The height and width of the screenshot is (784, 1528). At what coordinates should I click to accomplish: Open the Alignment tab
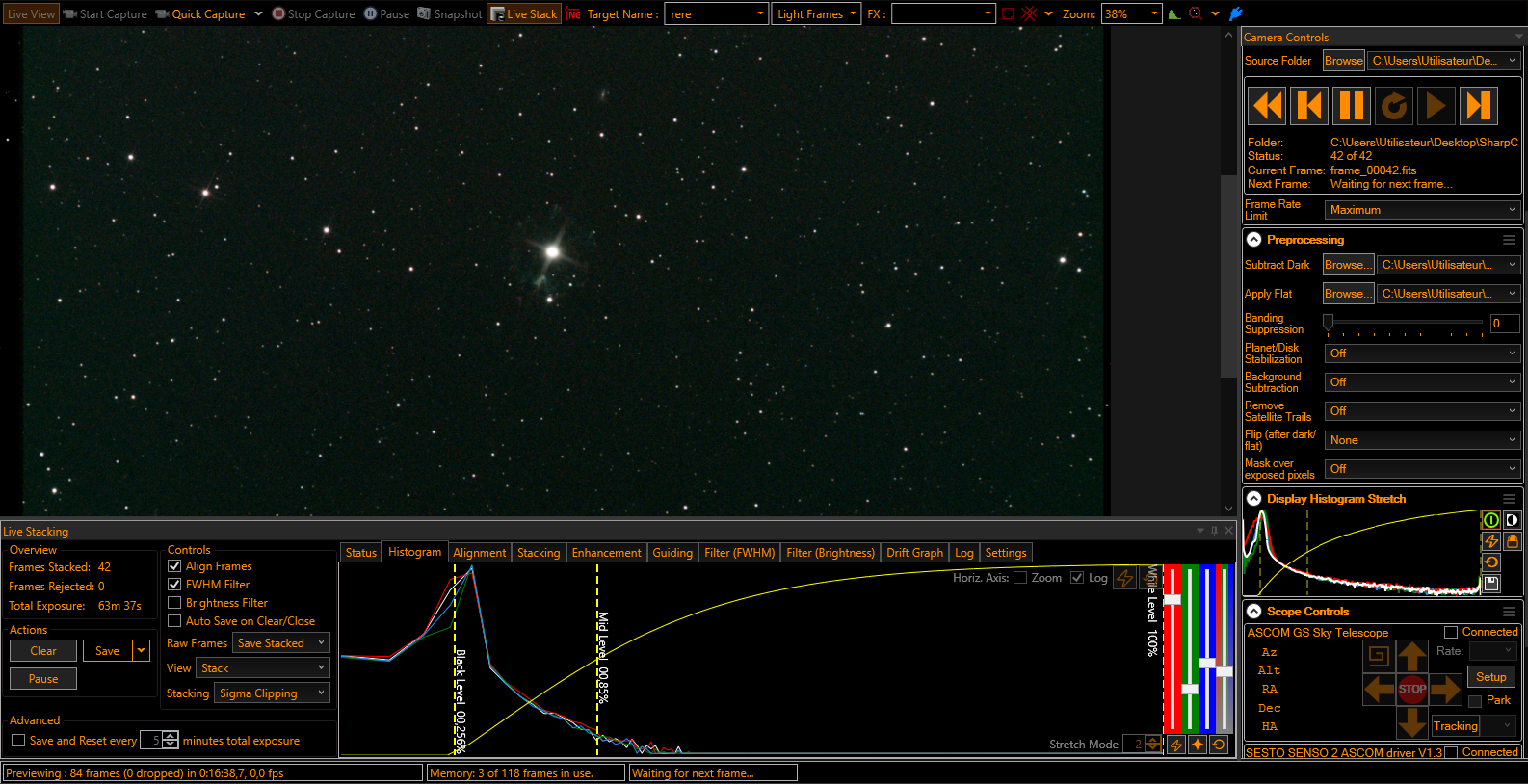click(479, 553)
